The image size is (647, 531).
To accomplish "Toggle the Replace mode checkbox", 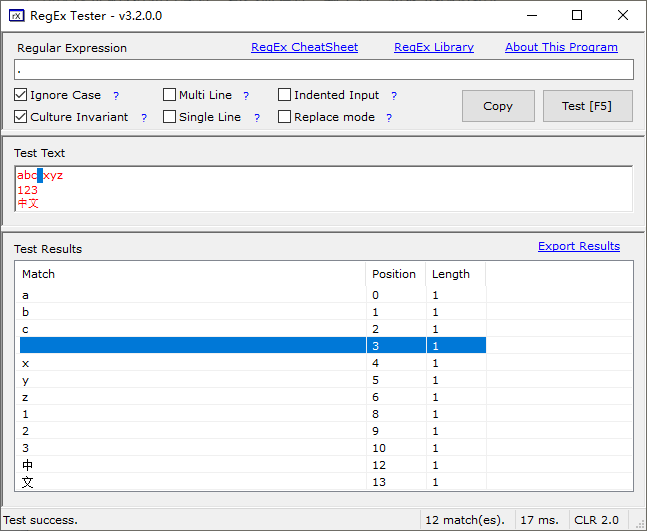I will (x=285, y=117).
